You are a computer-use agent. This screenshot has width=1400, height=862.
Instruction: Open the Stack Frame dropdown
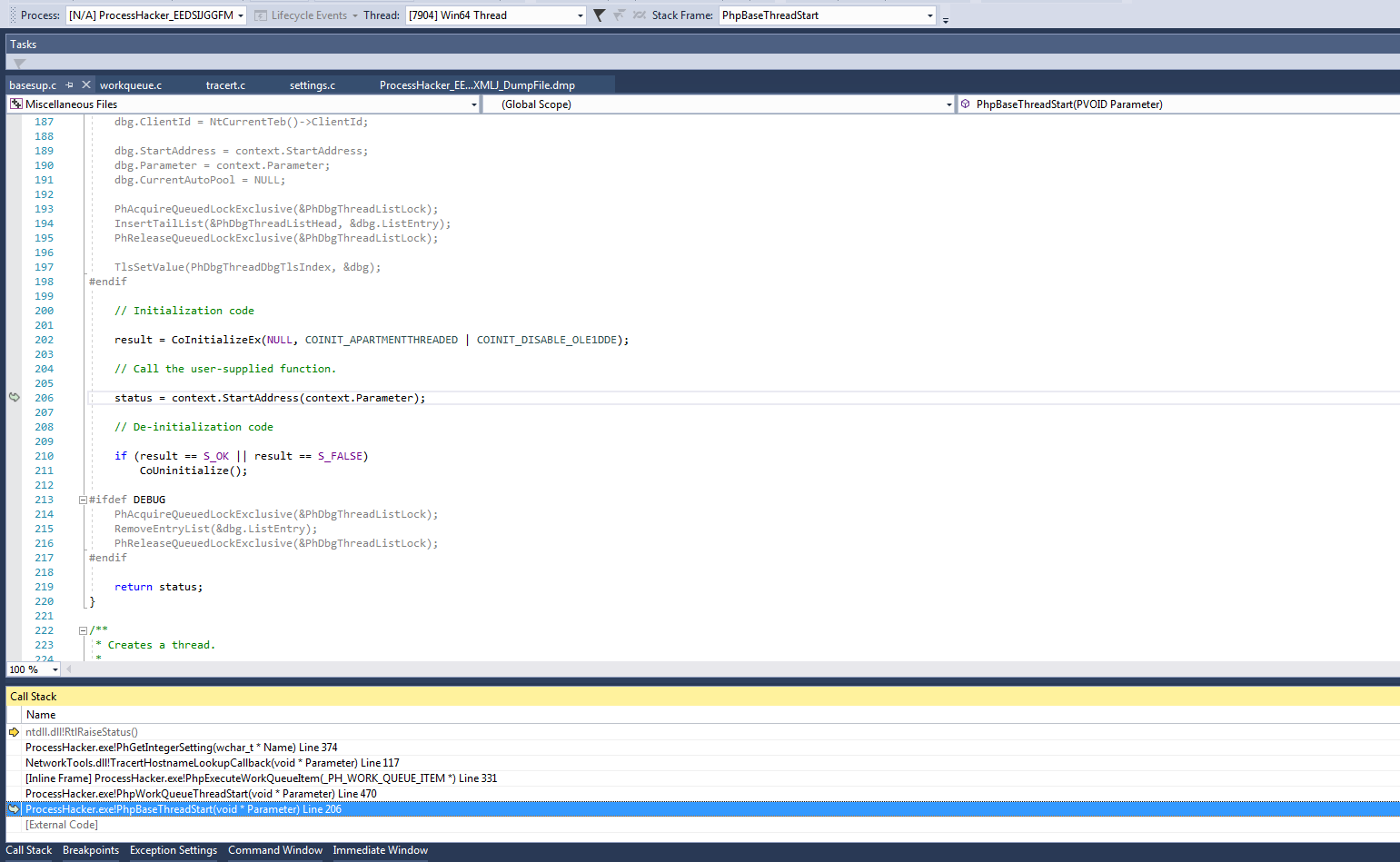[x=929, y=15]
